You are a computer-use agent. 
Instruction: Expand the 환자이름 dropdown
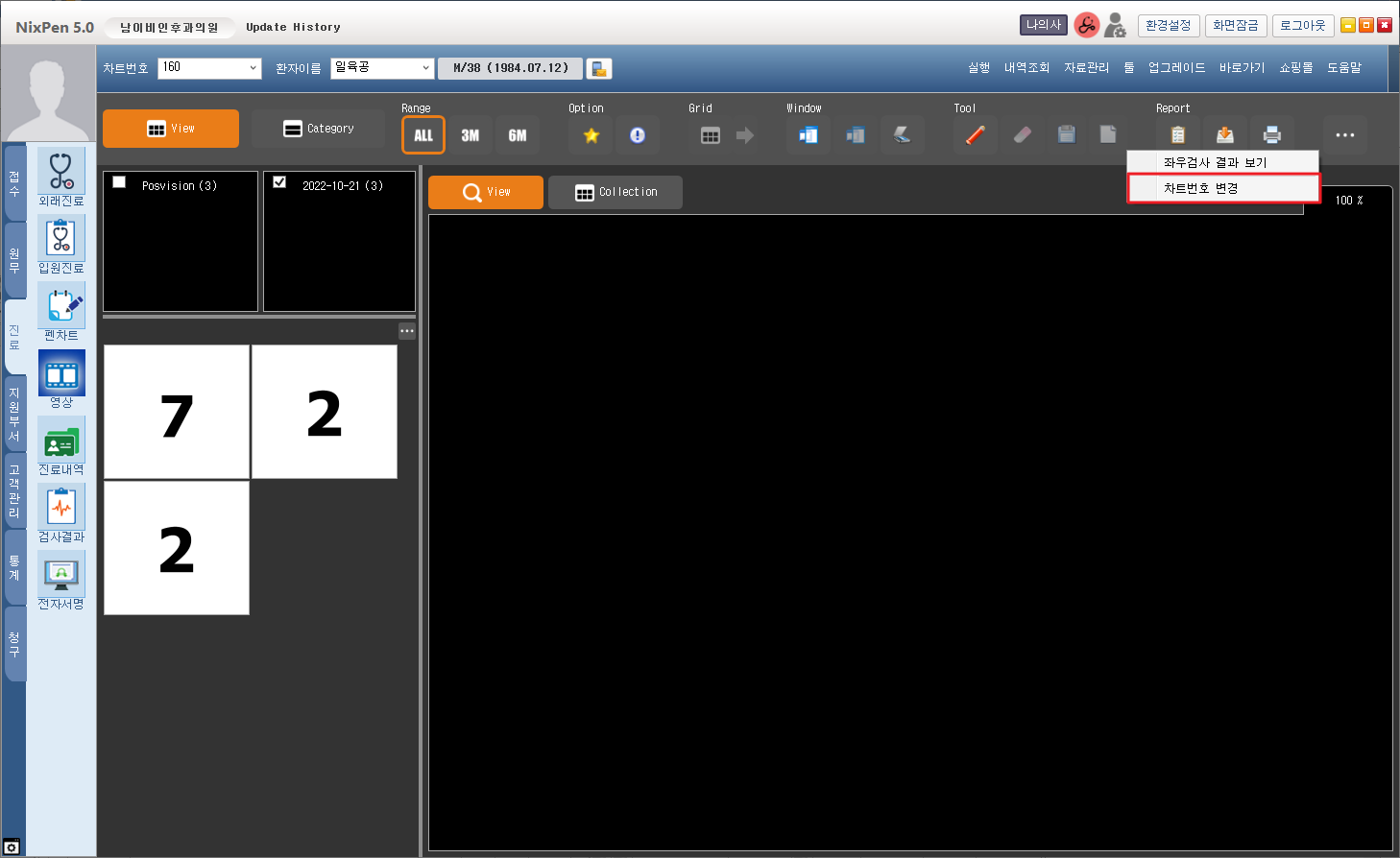point(425,68)
